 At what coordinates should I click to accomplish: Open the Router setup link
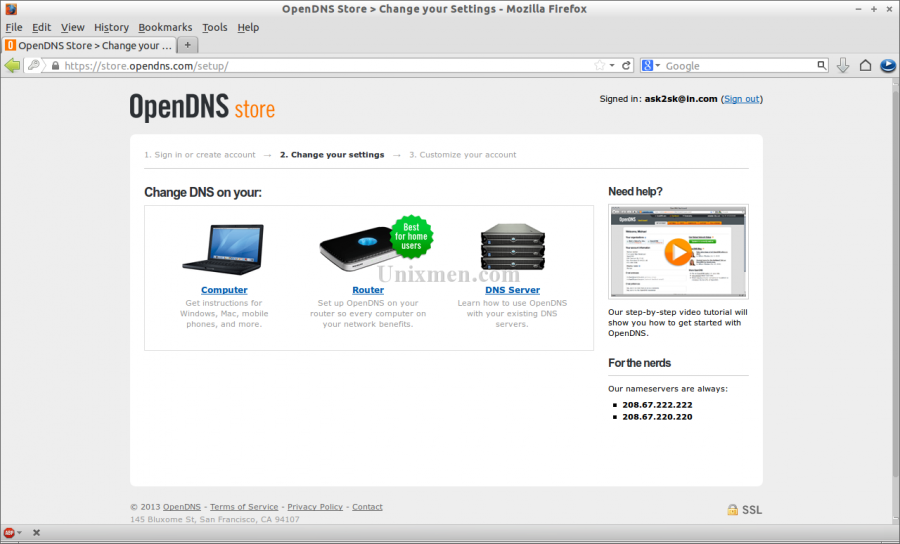368,290
